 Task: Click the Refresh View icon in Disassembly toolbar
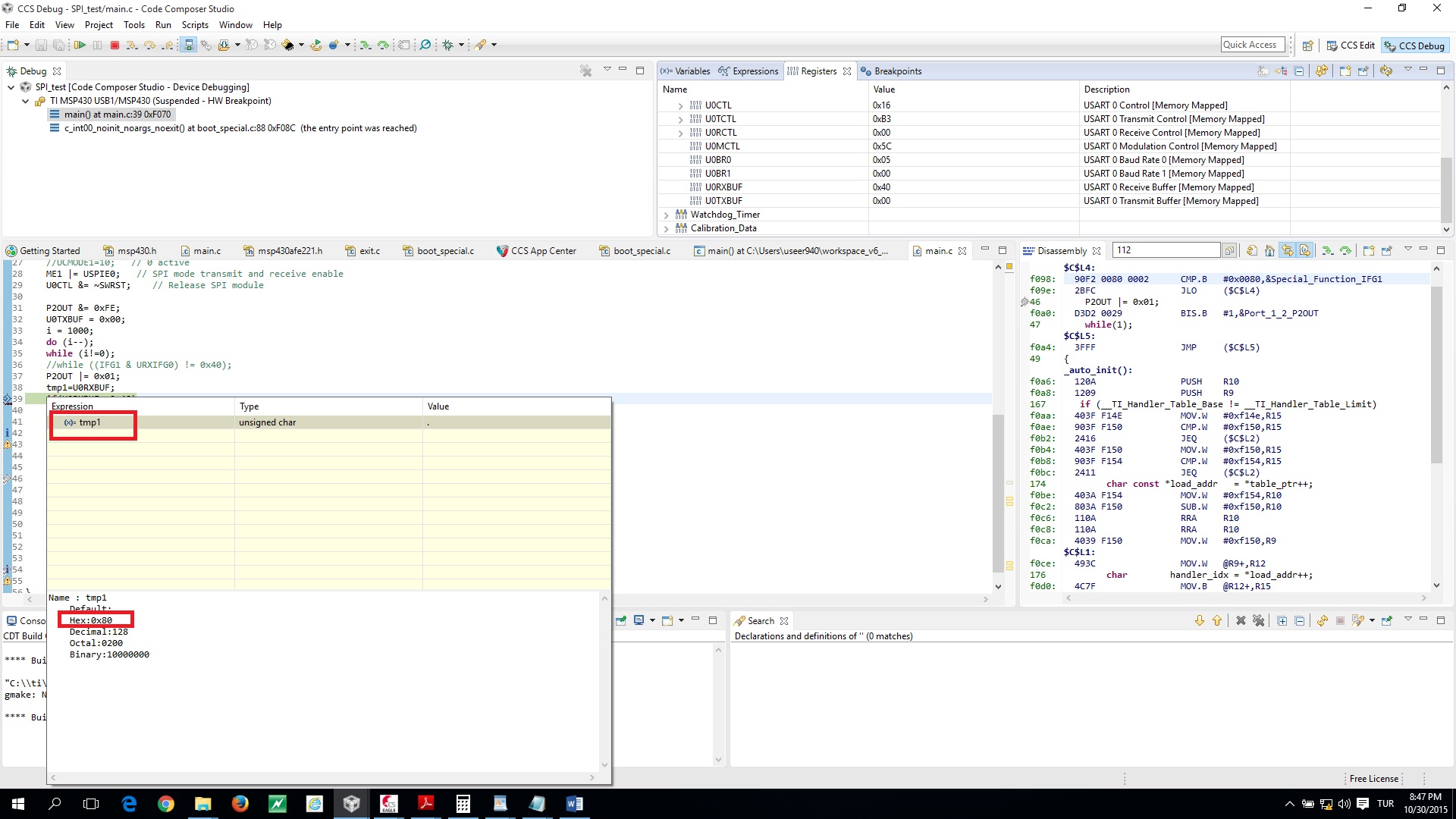point(1252,251)
